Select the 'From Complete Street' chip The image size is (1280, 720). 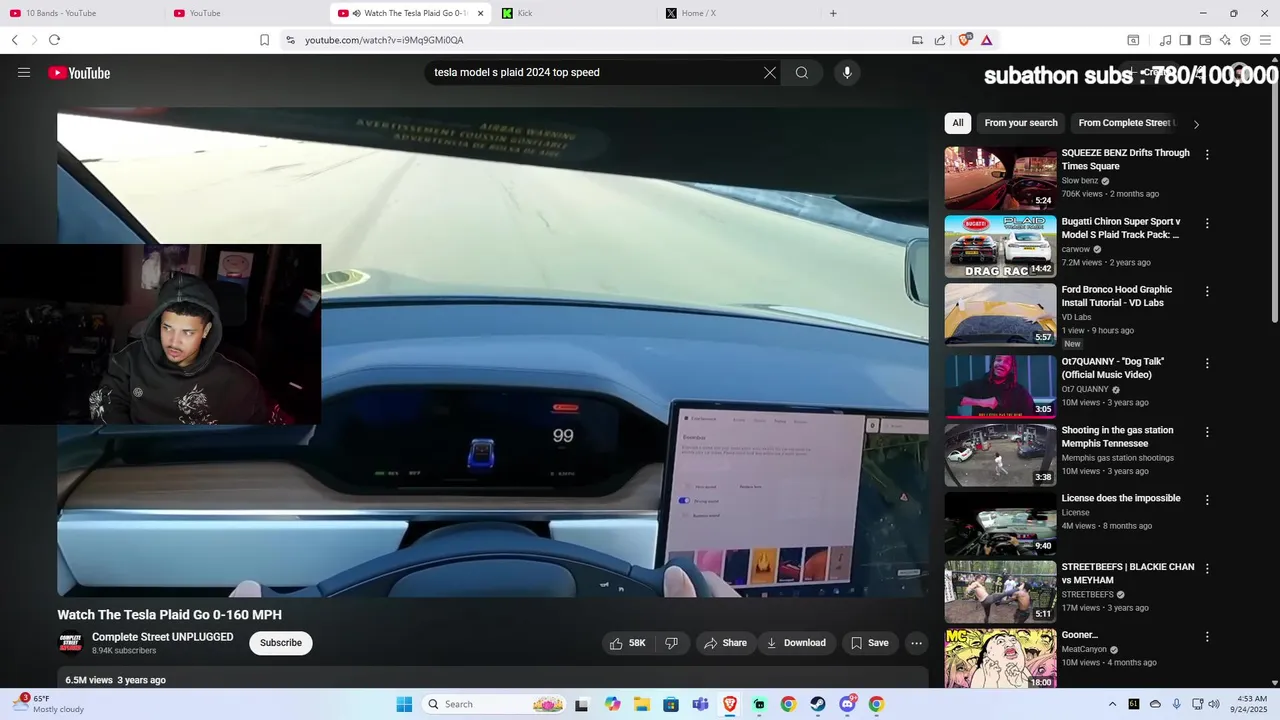click(x=1126, y=123)
